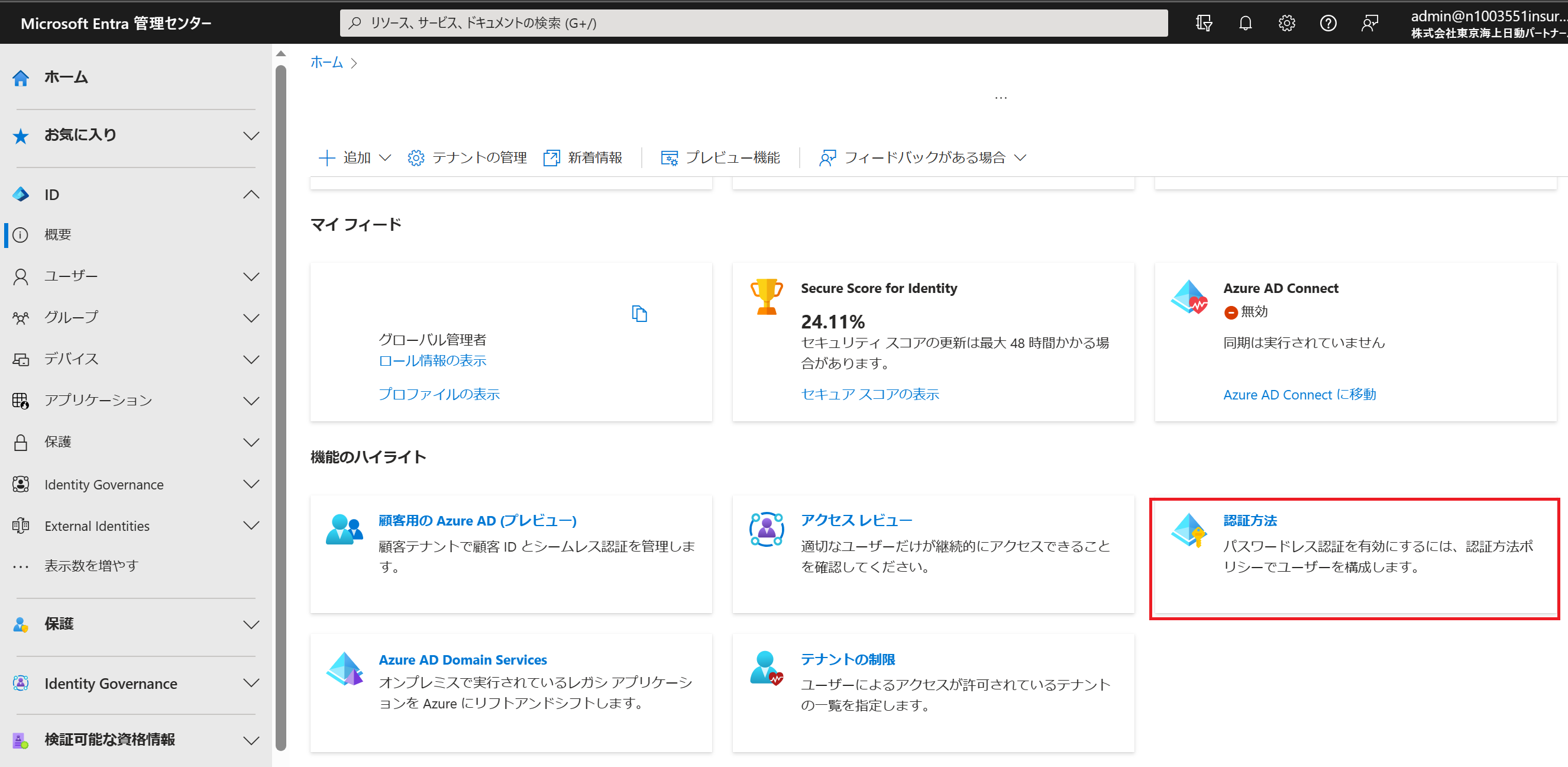The height and width of the screenshot is (767, 1568).
Task: Click the home house icon in sidebar
Action: coord(21,78)
